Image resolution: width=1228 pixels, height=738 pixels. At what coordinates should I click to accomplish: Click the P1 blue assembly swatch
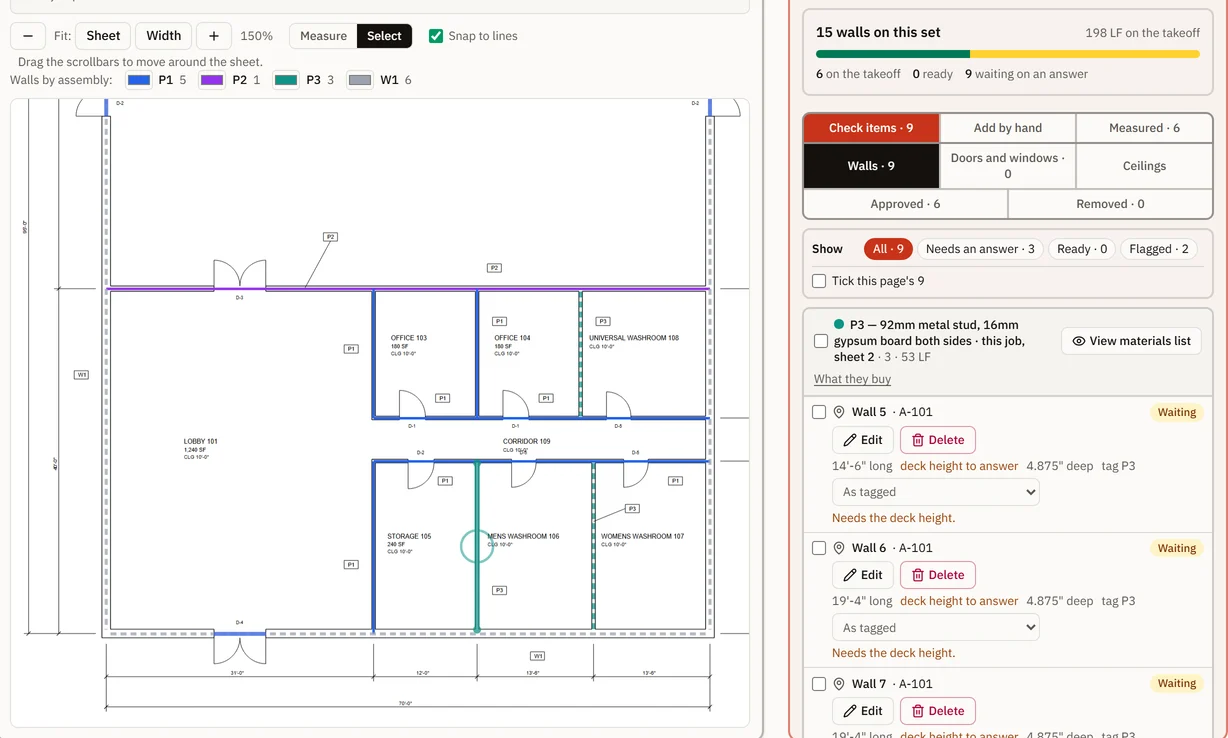tap(139, 80)
